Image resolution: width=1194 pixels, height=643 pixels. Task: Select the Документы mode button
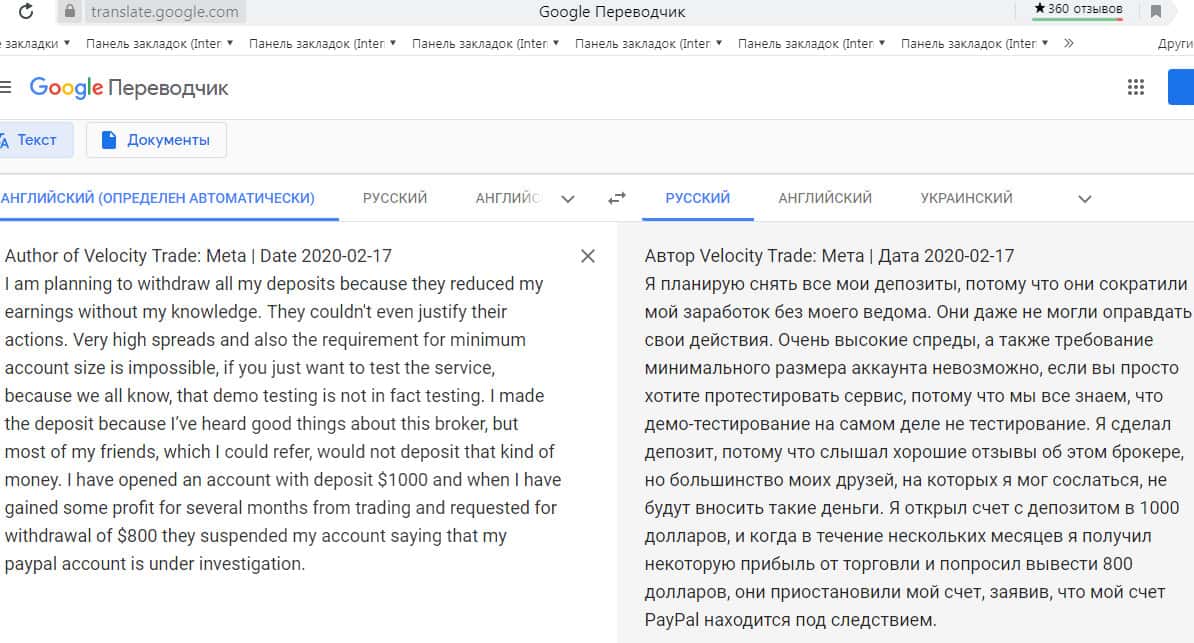coord(156,140)
